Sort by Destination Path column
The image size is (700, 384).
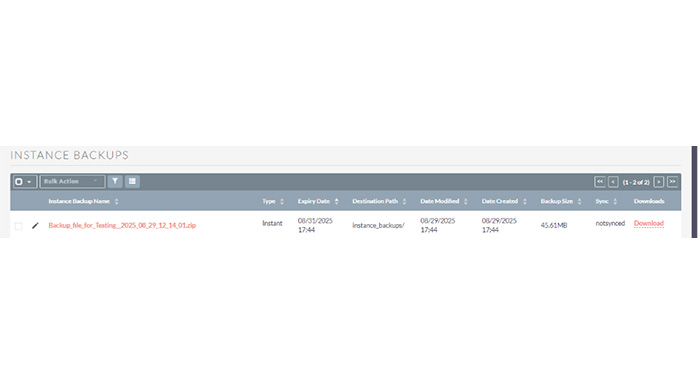(379, 201)
